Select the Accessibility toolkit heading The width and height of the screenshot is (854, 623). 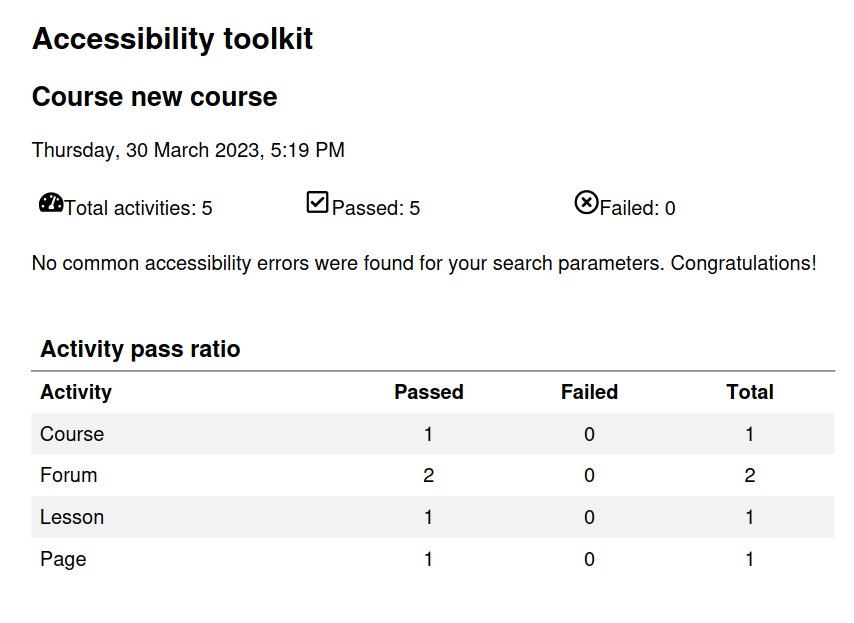click(x=172, y=39)
